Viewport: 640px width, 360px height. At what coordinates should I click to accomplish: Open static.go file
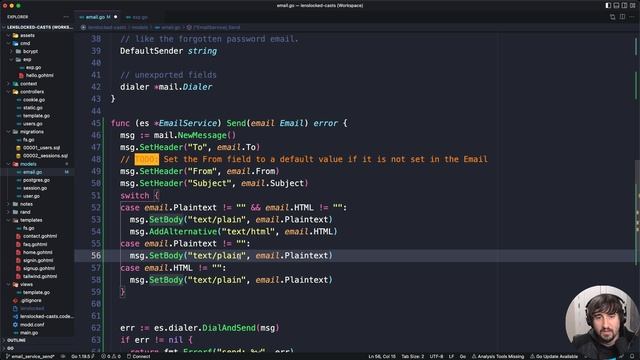[33, 108]
